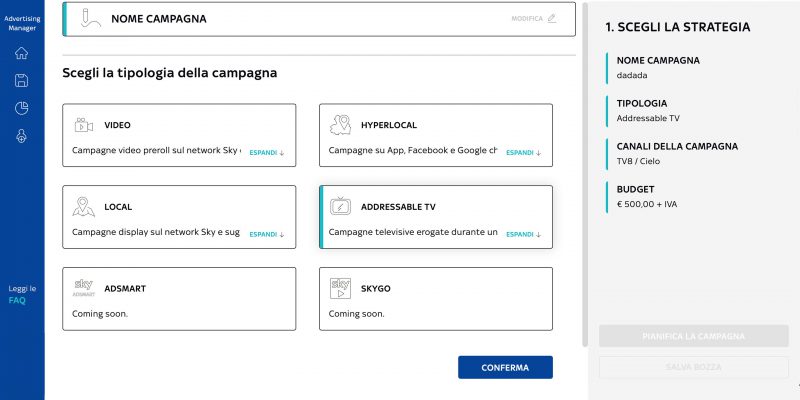Image resolution: width=800 pixels, height=400 pixels.
Task: Click the save floppy disk icon
Action: pos(21,80)
